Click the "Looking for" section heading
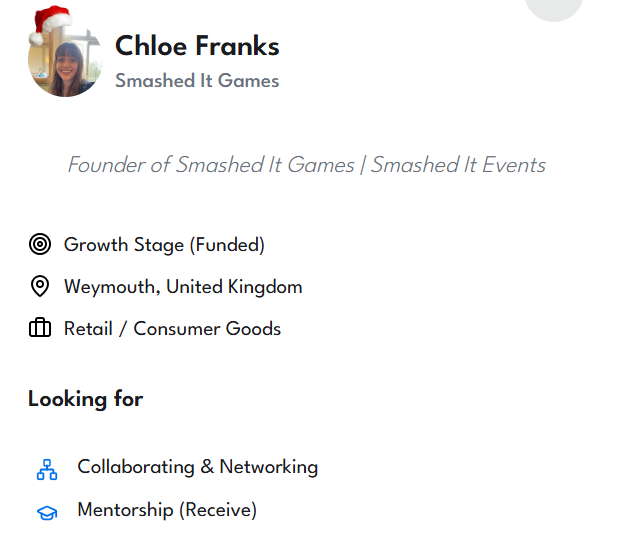The image size is (627, 542). click(x=86, y=399)
